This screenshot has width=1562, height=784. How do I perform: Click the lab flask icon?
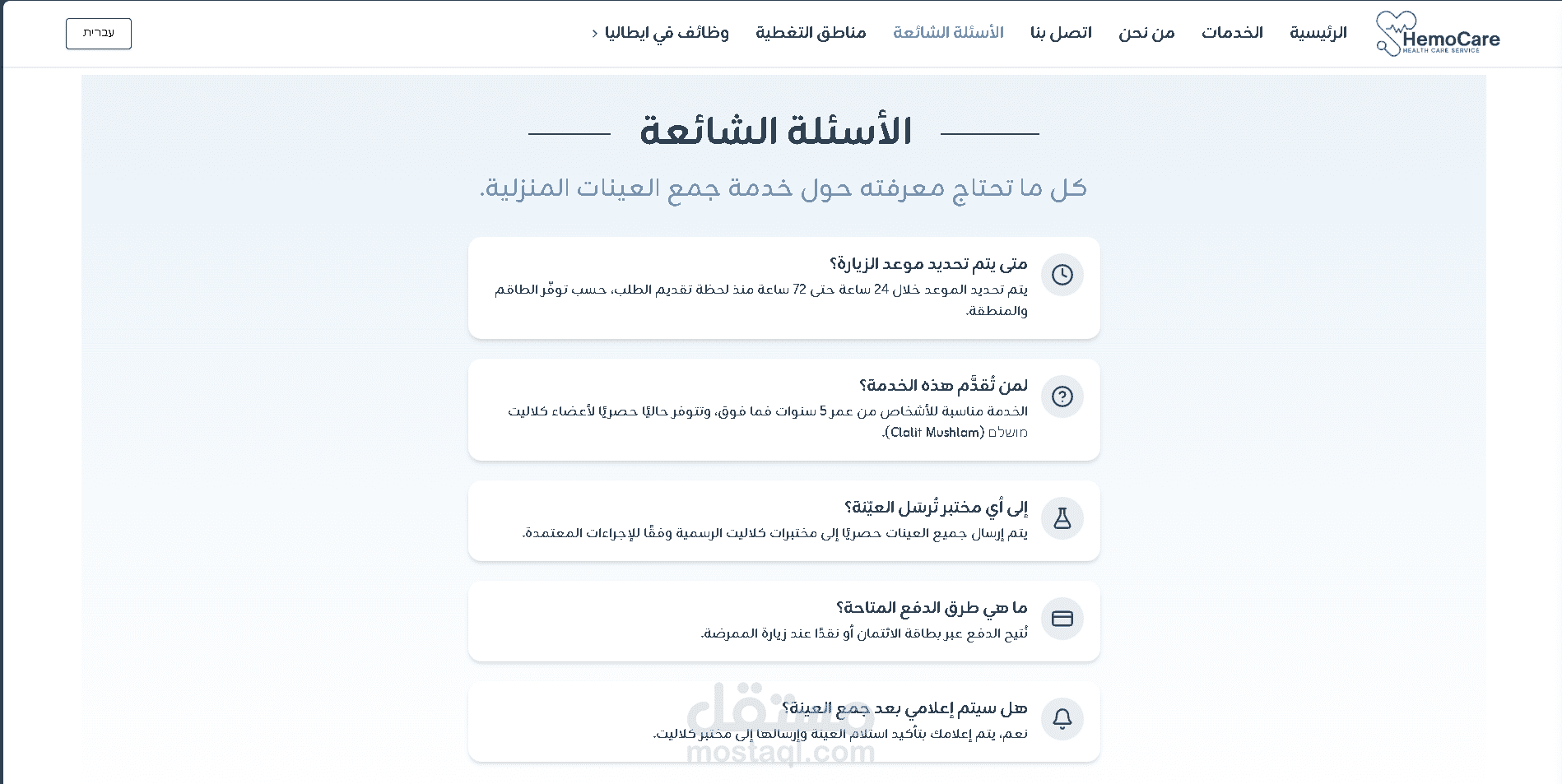tap(1062, 518)
